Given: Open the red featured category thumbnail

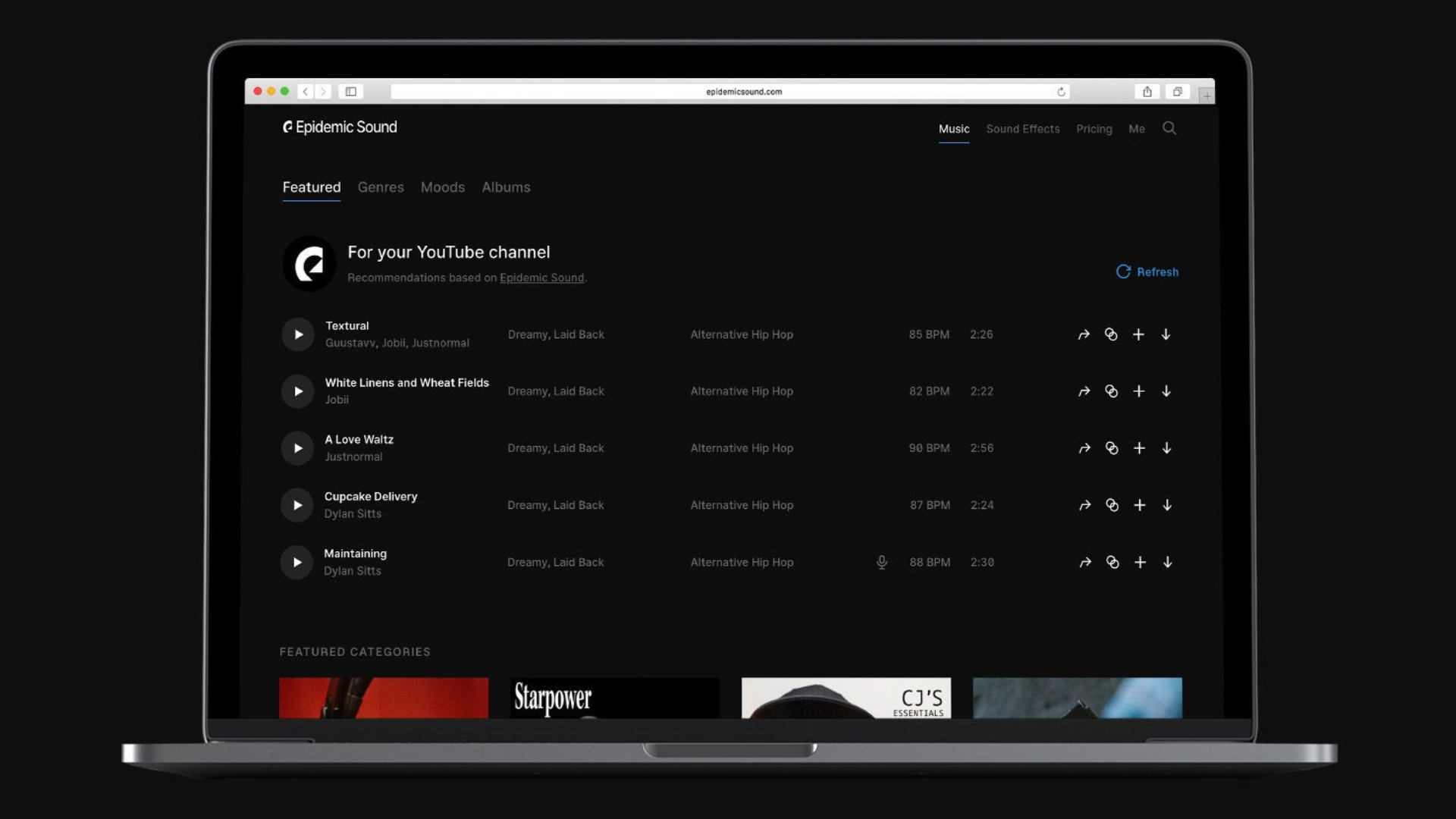Looking at the screenshot, I should (x=384, y=698).
